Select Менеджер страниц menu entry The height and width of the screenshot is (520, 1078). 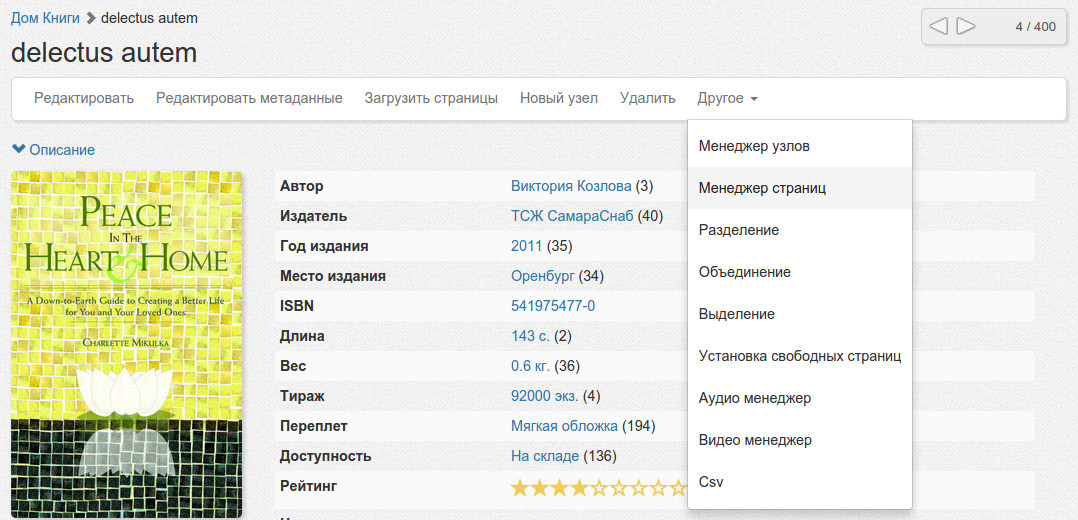pos(762,188)
